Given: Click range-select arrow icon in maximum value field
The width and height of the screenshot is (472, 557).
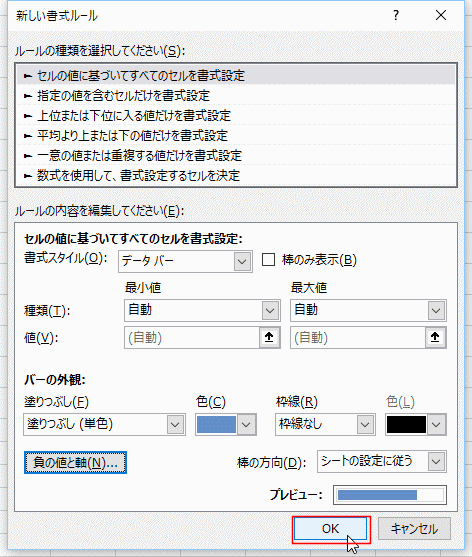Looking at the screenshot, I should 435,337.
